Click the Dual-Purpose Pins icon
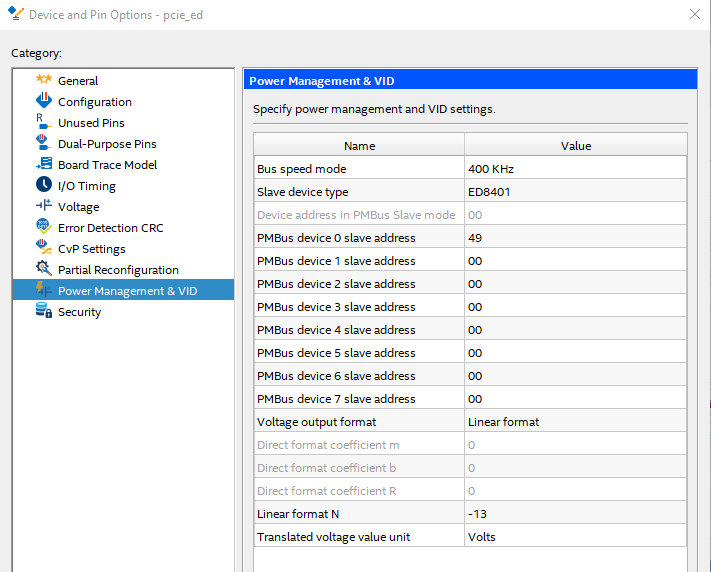The width and height of the screenshot is (711, 572). (x=43, y=143)
